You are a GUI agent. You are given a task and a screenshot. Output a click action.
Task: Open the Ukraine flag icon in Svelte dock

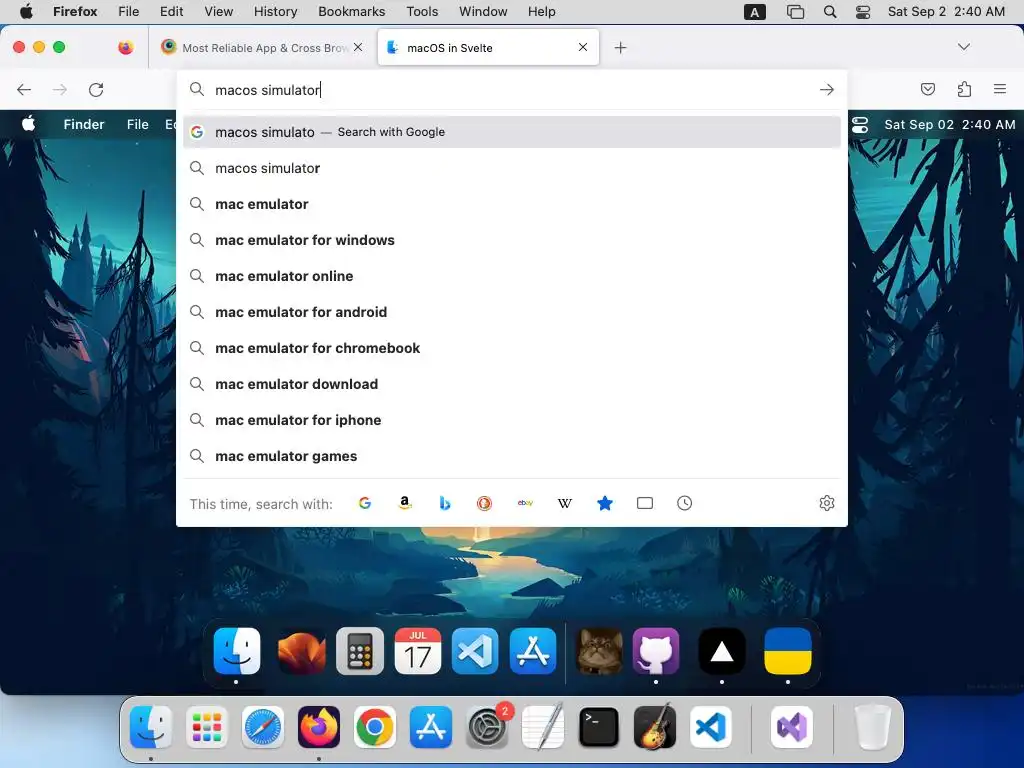[788, 651]
